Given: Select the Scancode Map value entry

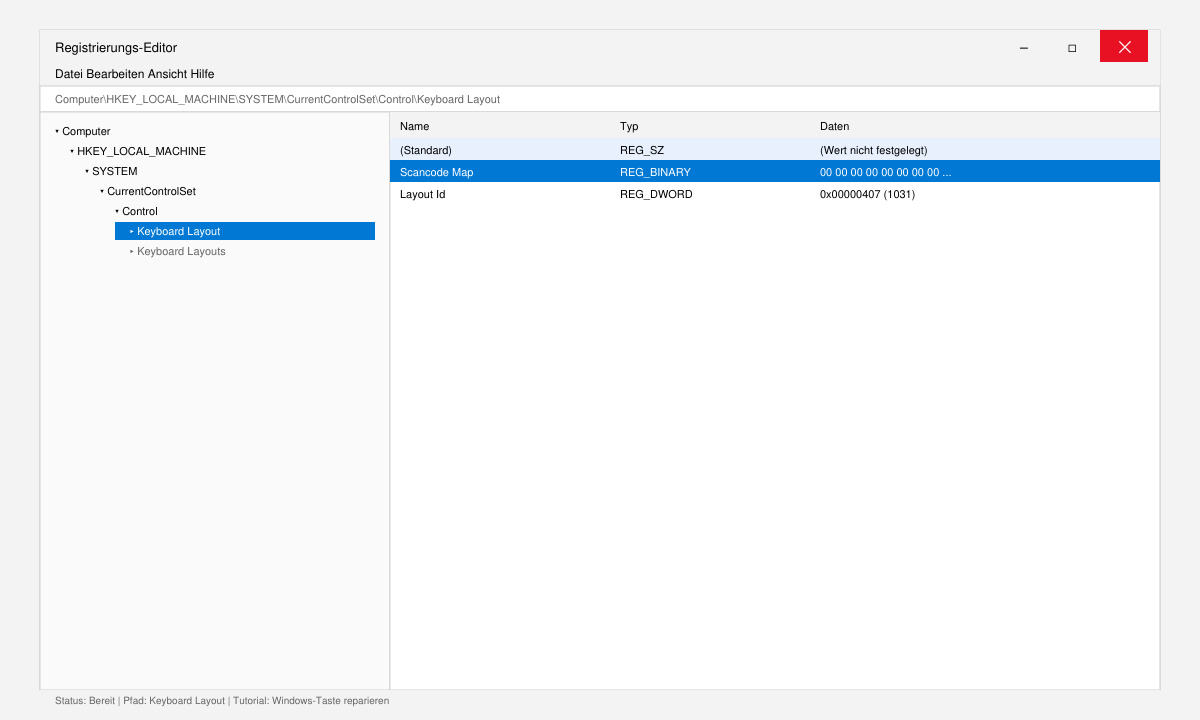Looking at the screenshot, I should (x=775, y=172).
